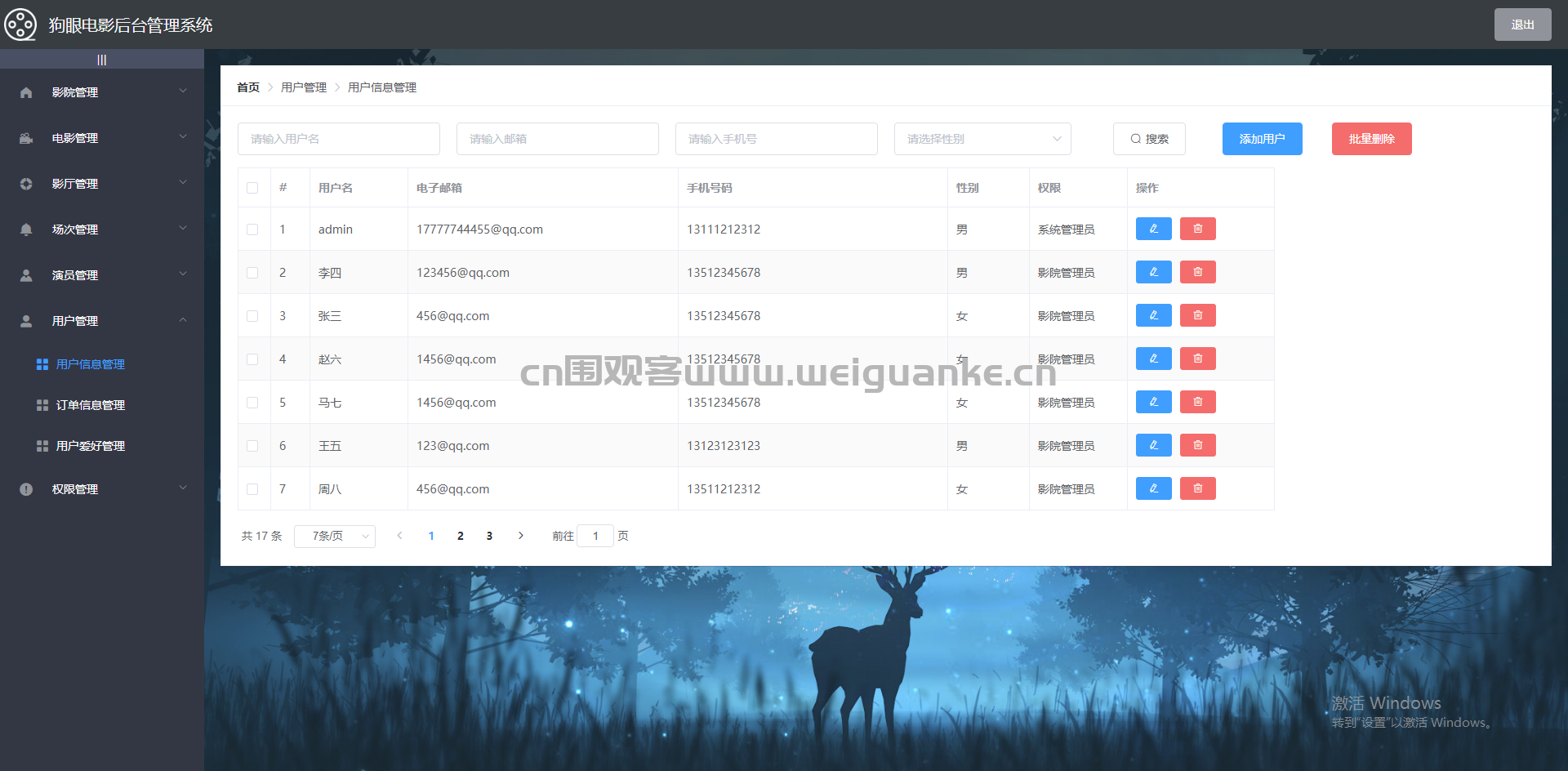Viewport: 1568px width, 771px height.
Task: Click the 搜索 search button
Action: point(1149,139)
